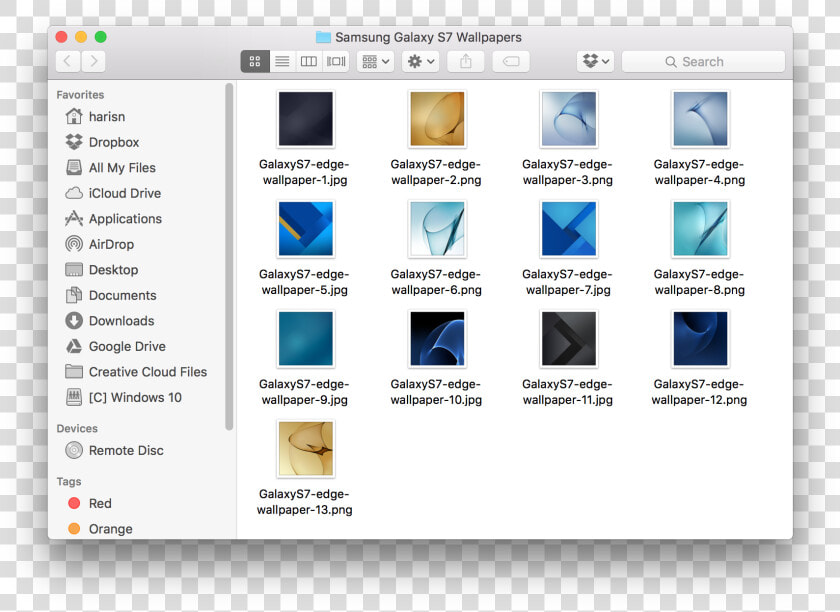The height and width of the screenshot is (612, 840).
Task: Select GalaxyS7-edge-wallpaper-3.png thumbnail
Action: coord(569,119)
